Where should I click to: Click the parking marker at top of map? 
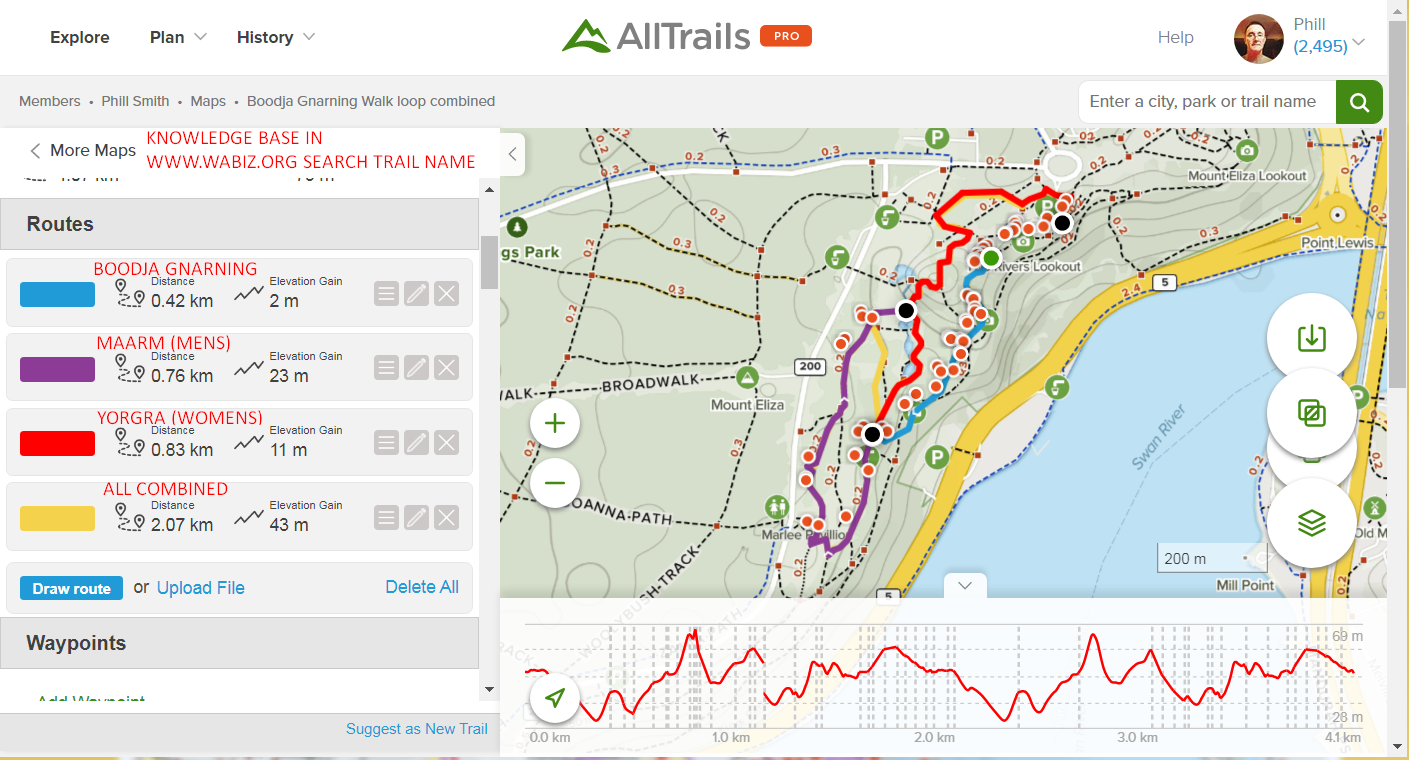[x=937, y=138]
